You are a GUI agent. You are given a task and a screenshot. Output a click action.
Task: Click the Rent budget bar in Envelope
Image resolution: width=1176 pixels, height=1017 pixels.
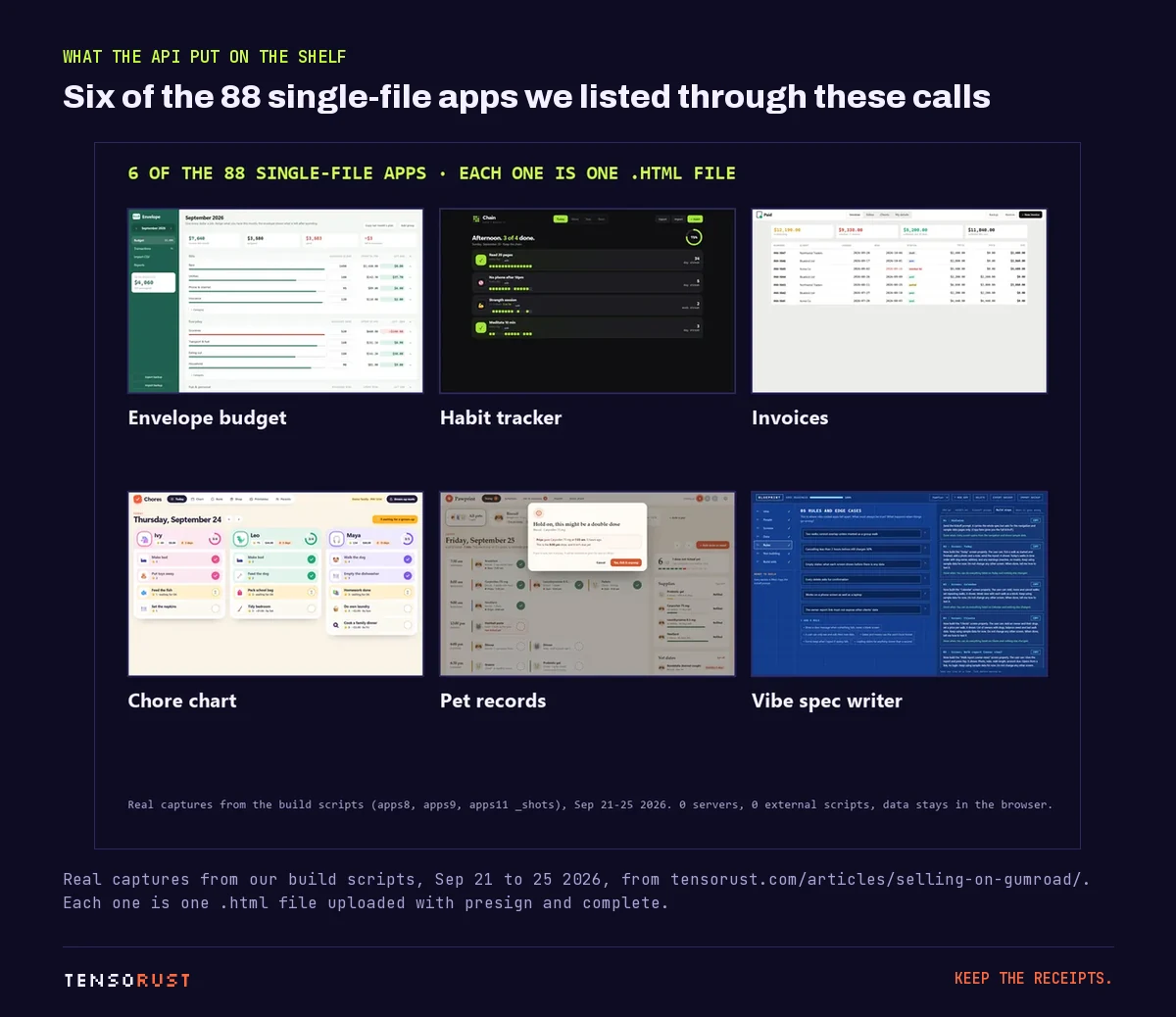tap(257, 269)
